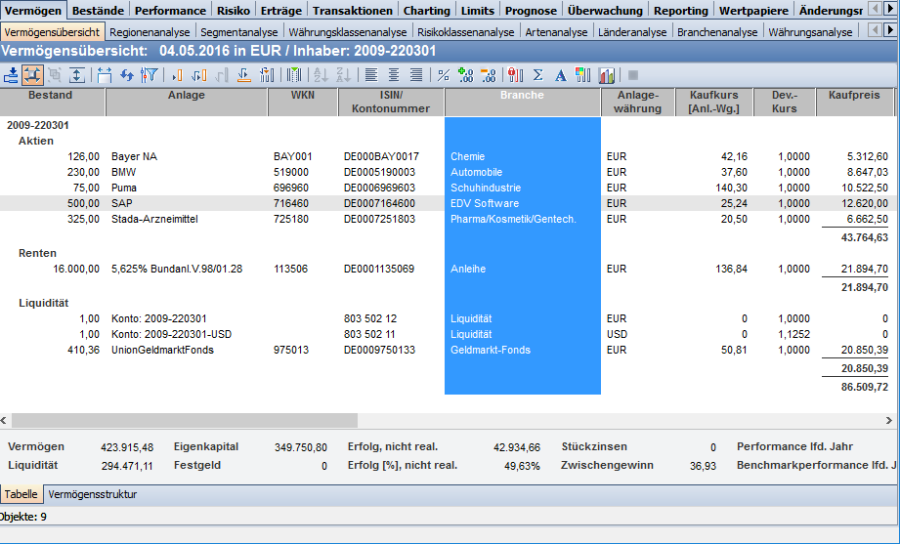The image size is (900, 544).
Task: Switch to the Performance tab
Action: pyautogui.click(x=170, y=10)
